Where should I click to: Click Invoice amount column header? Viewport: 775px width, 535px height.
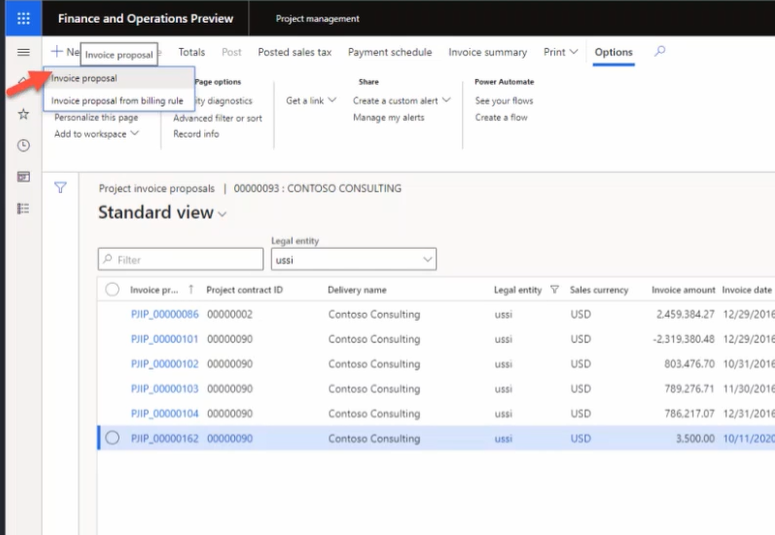(x=683, y=290)
